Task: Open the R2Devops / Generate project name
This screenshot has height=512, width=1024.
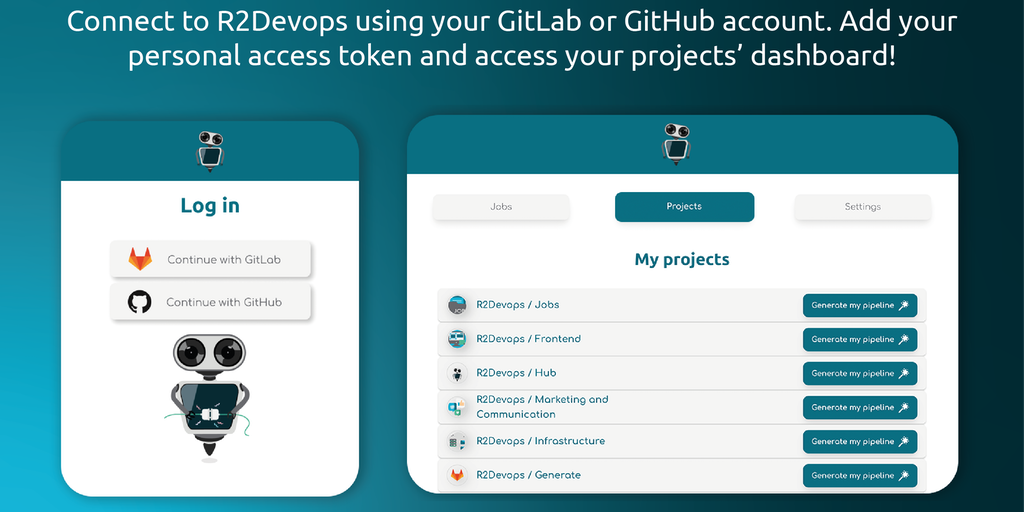Action: pos(528,475)
